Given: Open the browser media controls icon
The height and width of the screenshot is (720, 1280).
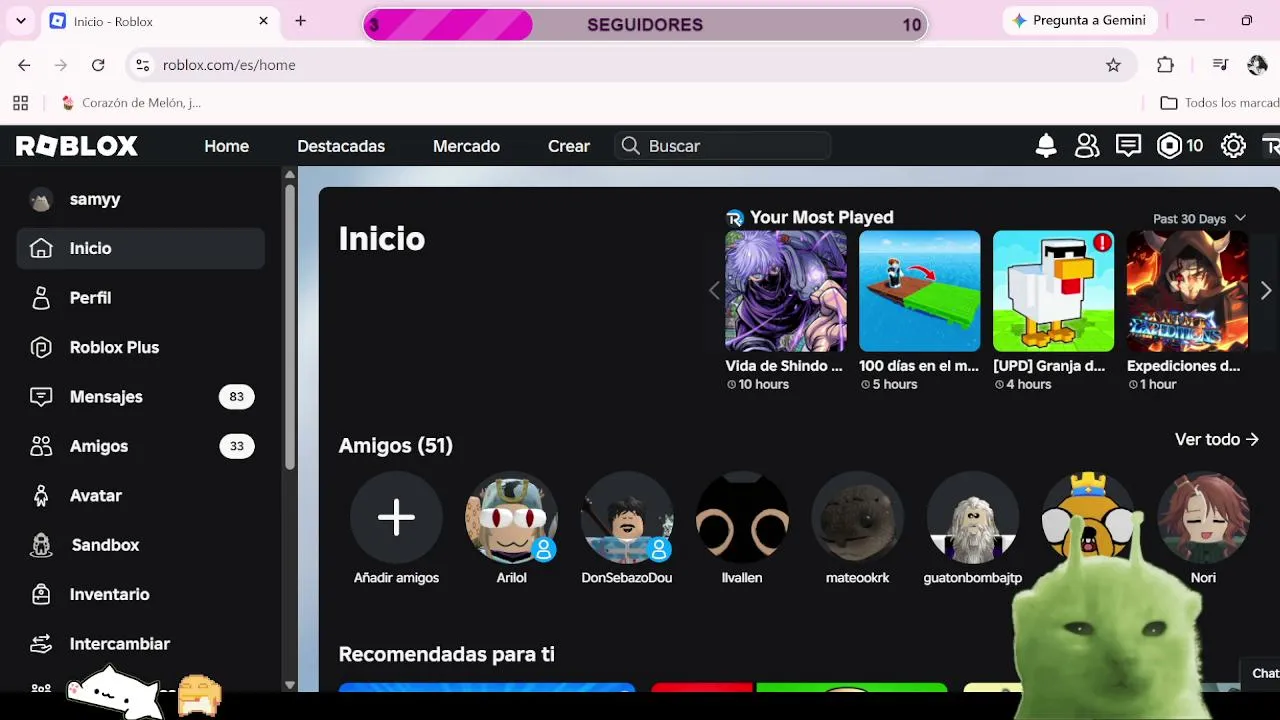Looking at the screenshot, I should point(1220,65).
